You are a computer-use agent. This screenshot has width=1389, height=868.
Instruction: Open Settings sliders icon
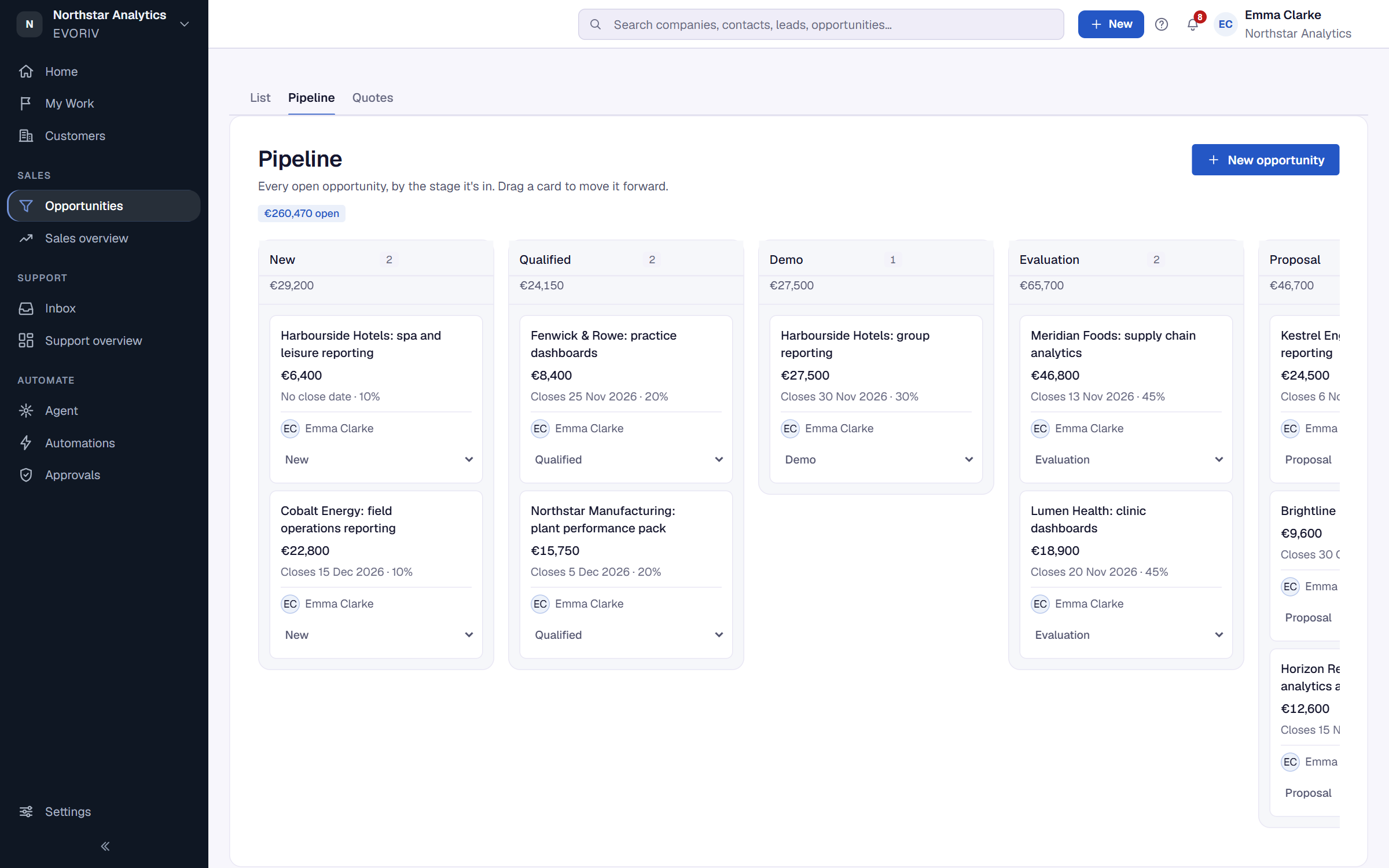tap(25, 812)
